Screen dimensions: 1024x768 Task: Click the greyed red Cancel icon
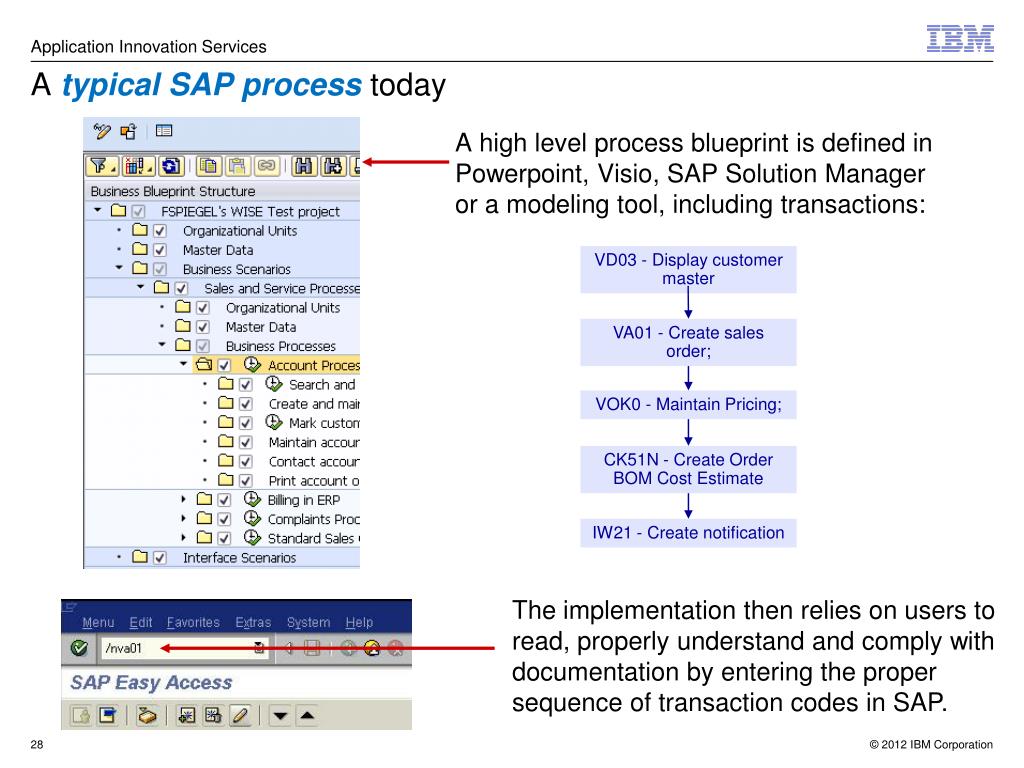(x=396, y=648)
